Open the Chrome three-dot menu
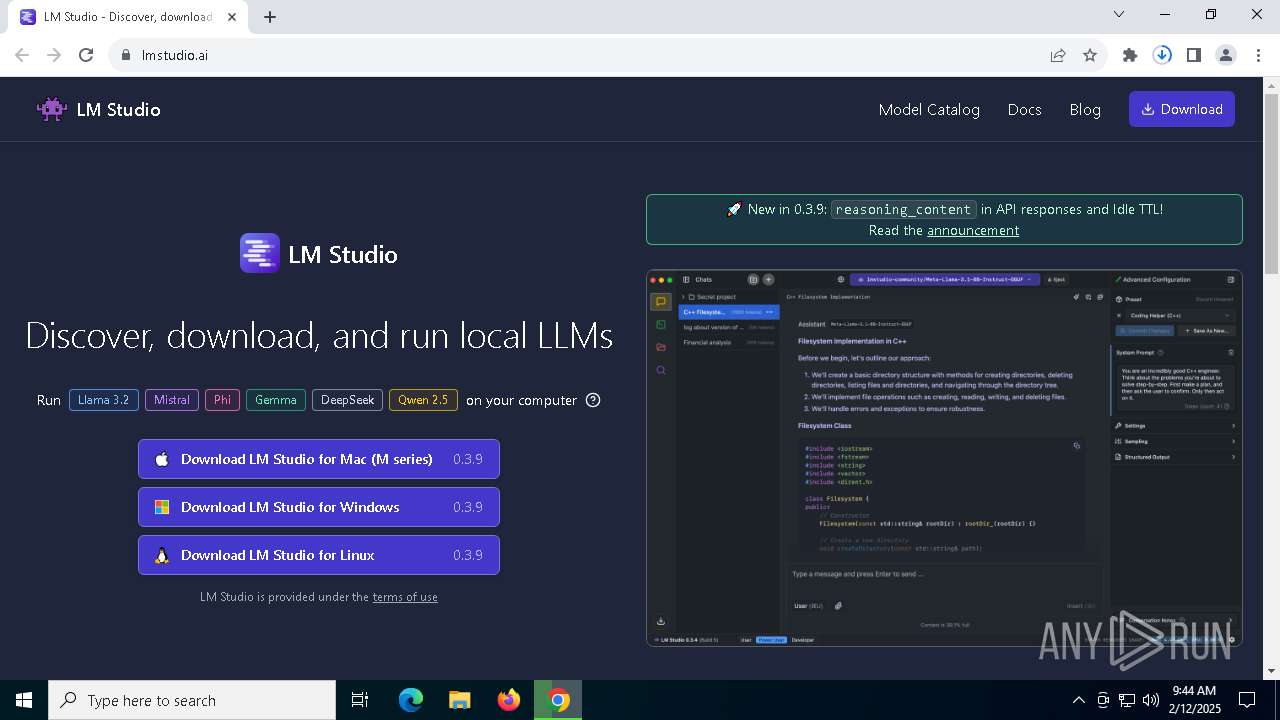The height and width of the screenshot is (720, 1280). coord(1258,55)
